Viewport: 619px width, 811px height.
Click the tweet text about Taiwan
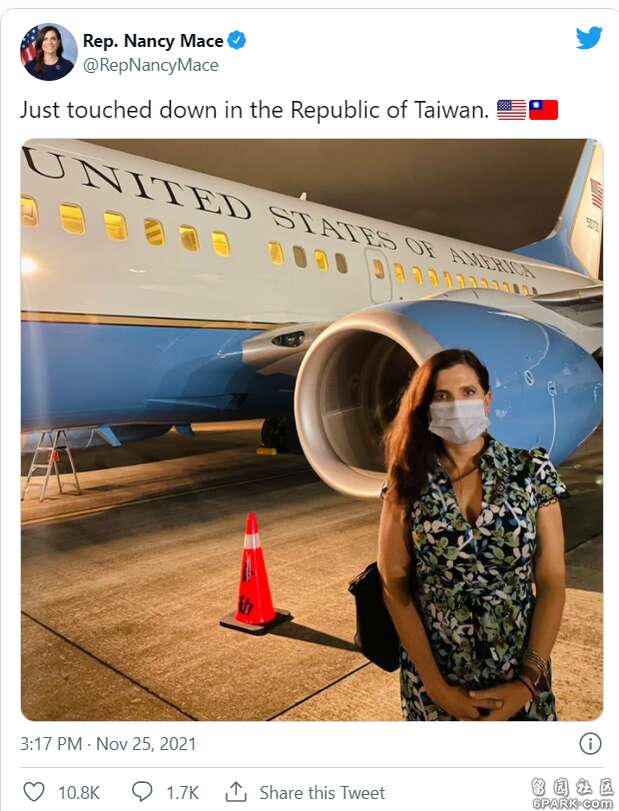point(254,110)
